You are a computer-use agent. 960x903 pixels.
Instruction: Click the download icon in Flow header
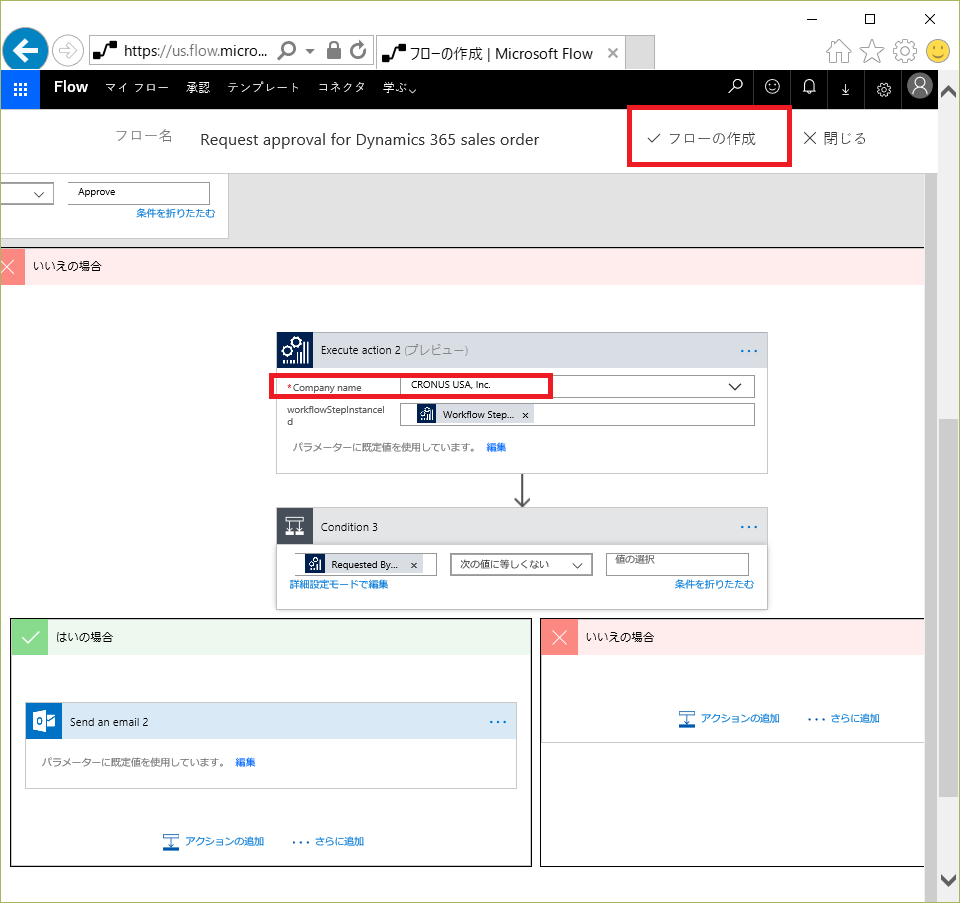pos(846,89)
